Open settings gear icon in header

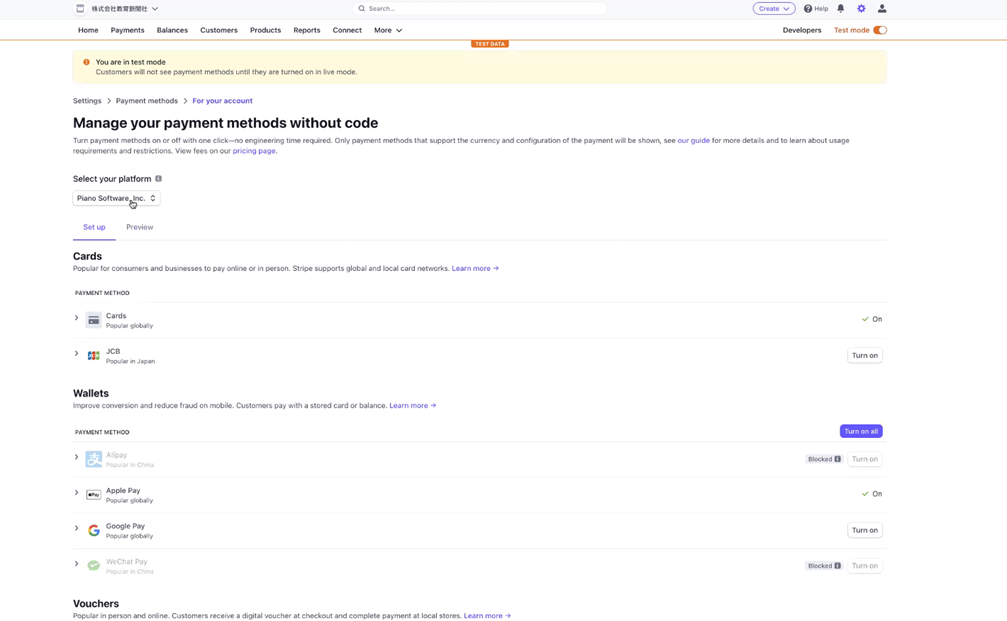pos(861,8)
